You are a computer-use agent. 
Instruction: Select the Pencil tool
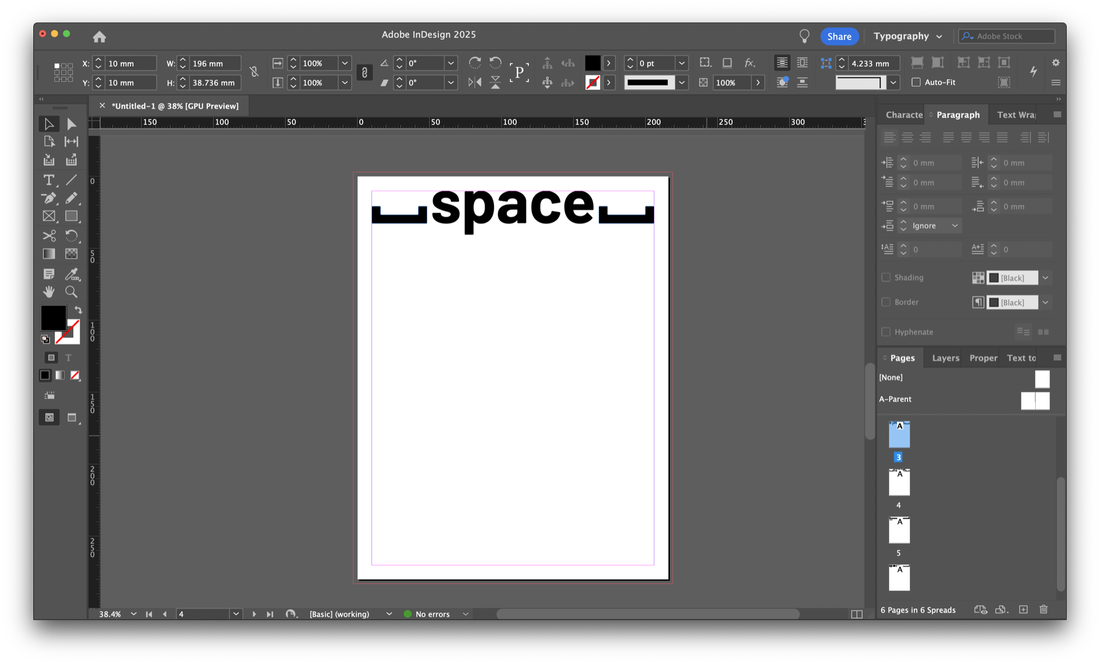[72, 198]
